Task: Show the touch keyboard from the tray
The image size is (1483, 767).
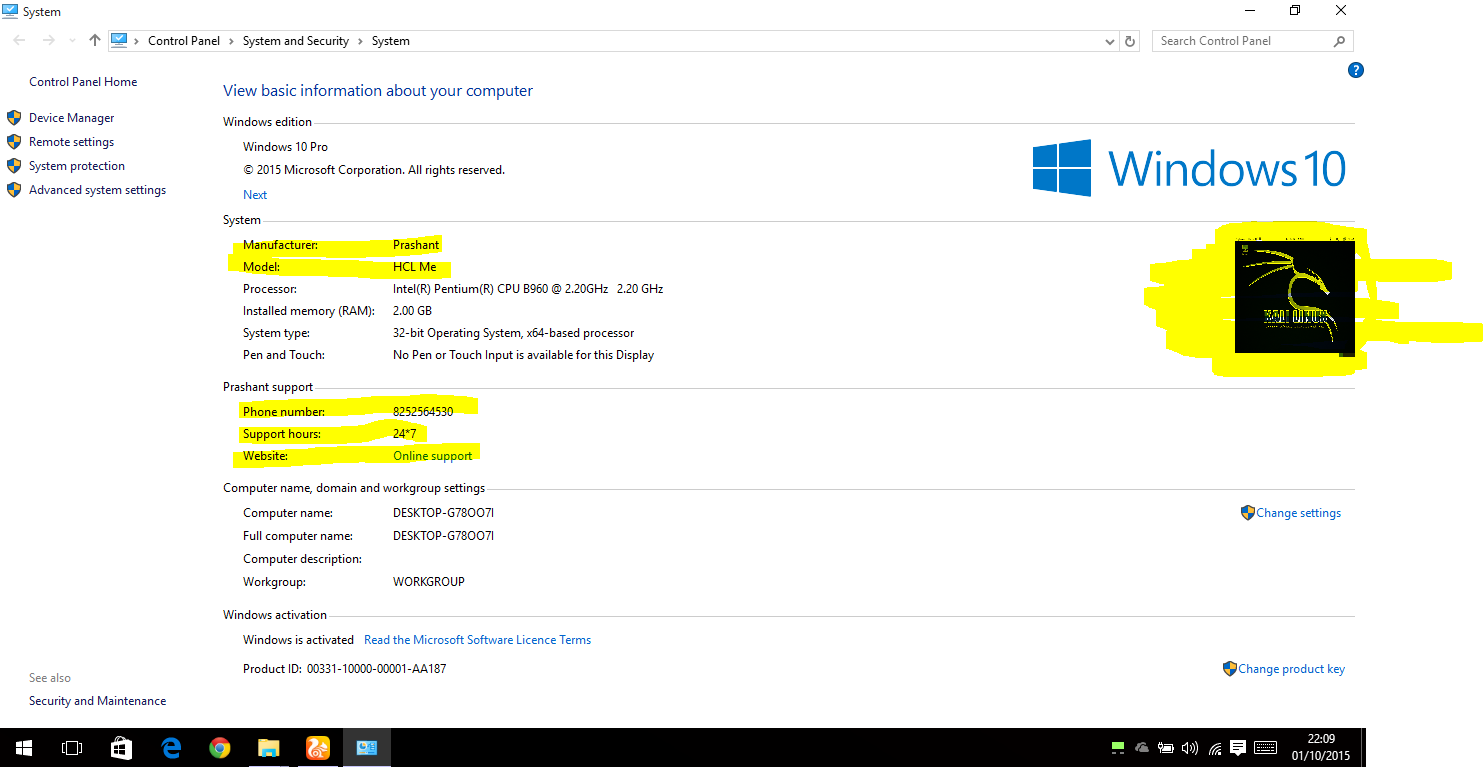Action: [1265, 747]
